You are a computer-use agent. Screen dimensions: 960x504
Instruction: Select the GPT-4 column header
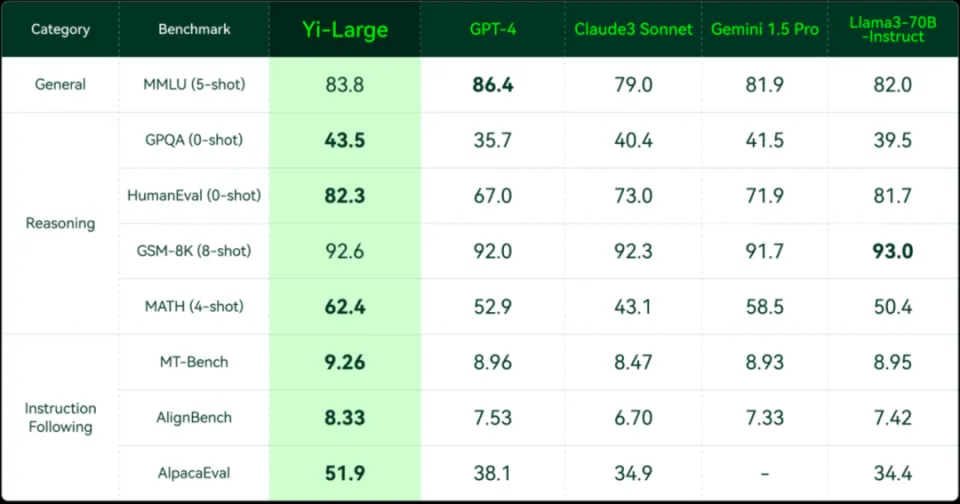[x=492, y=29]
